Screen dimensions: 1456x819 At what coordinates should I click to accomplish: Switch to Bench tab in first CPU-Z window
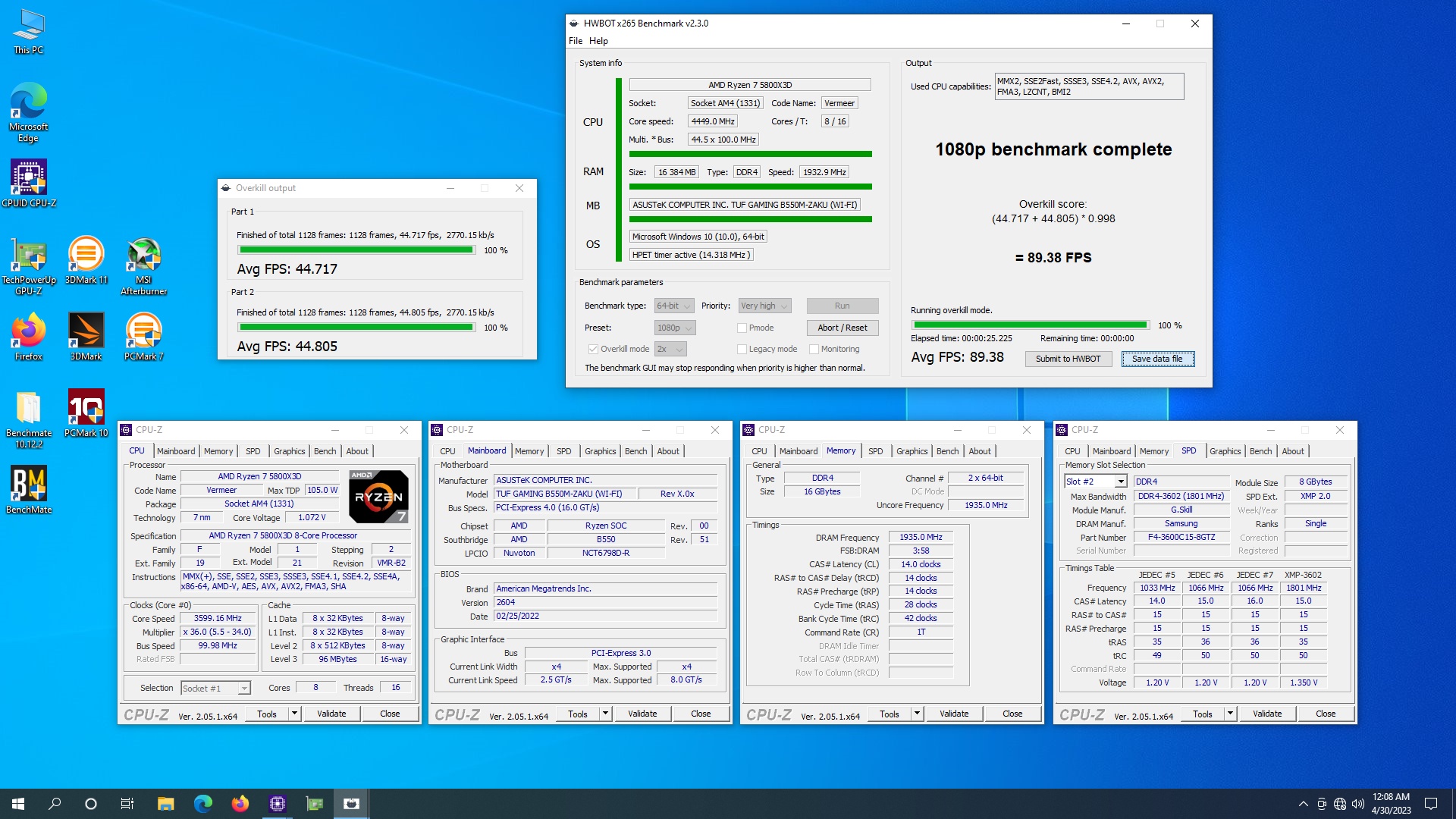point(325,451)
